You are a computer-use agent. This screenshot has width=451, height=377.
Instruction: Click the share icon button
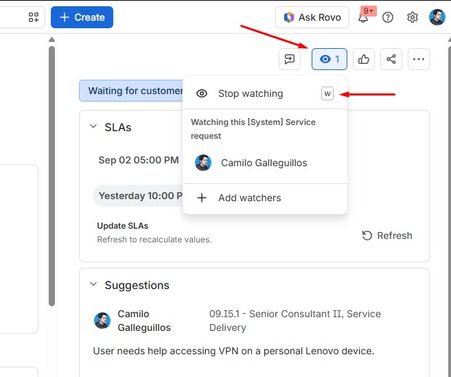(x=391, y=59)
